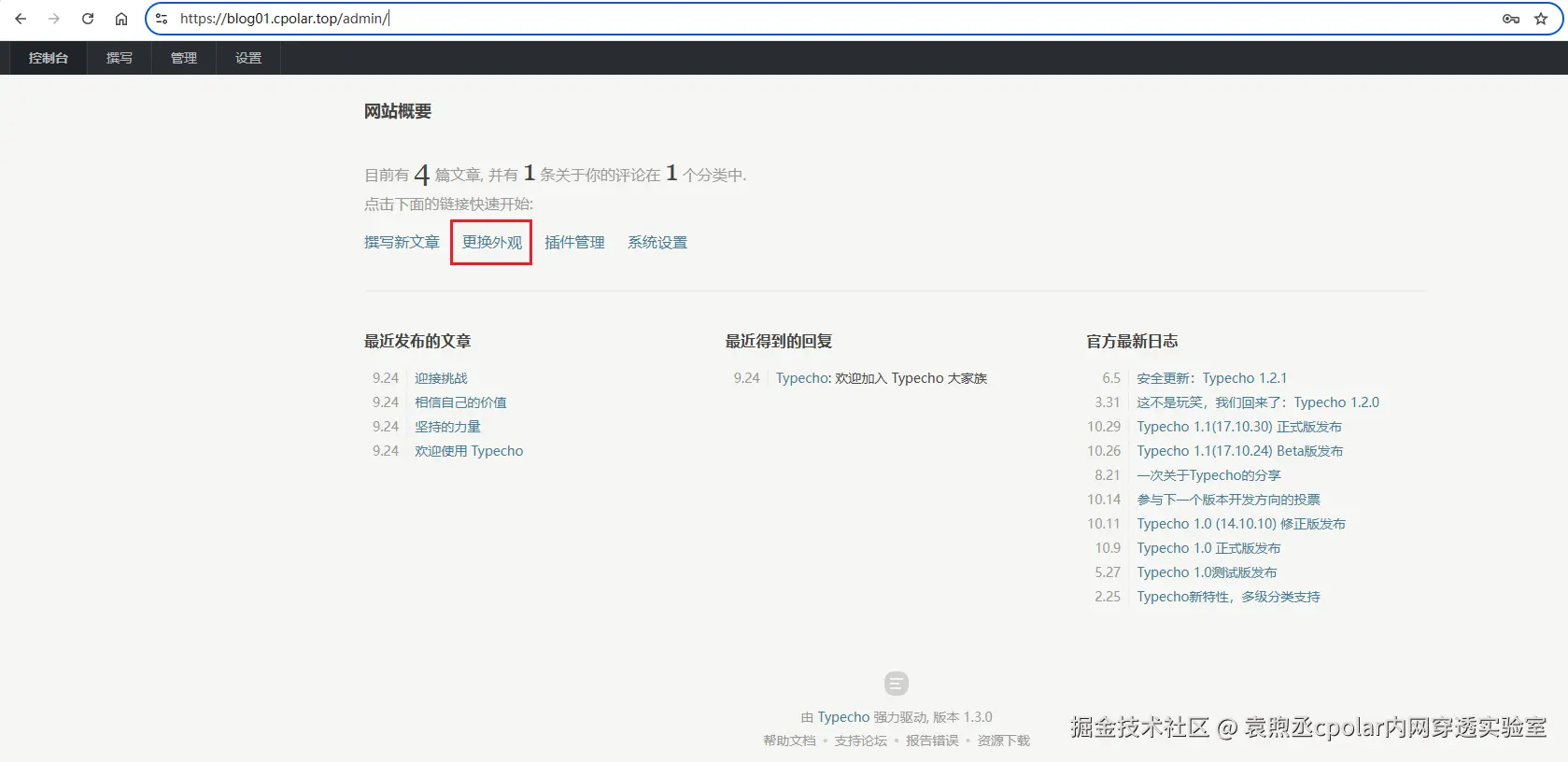
Task: Click the 官方最新日志 heading
Action: [1132, 342]
